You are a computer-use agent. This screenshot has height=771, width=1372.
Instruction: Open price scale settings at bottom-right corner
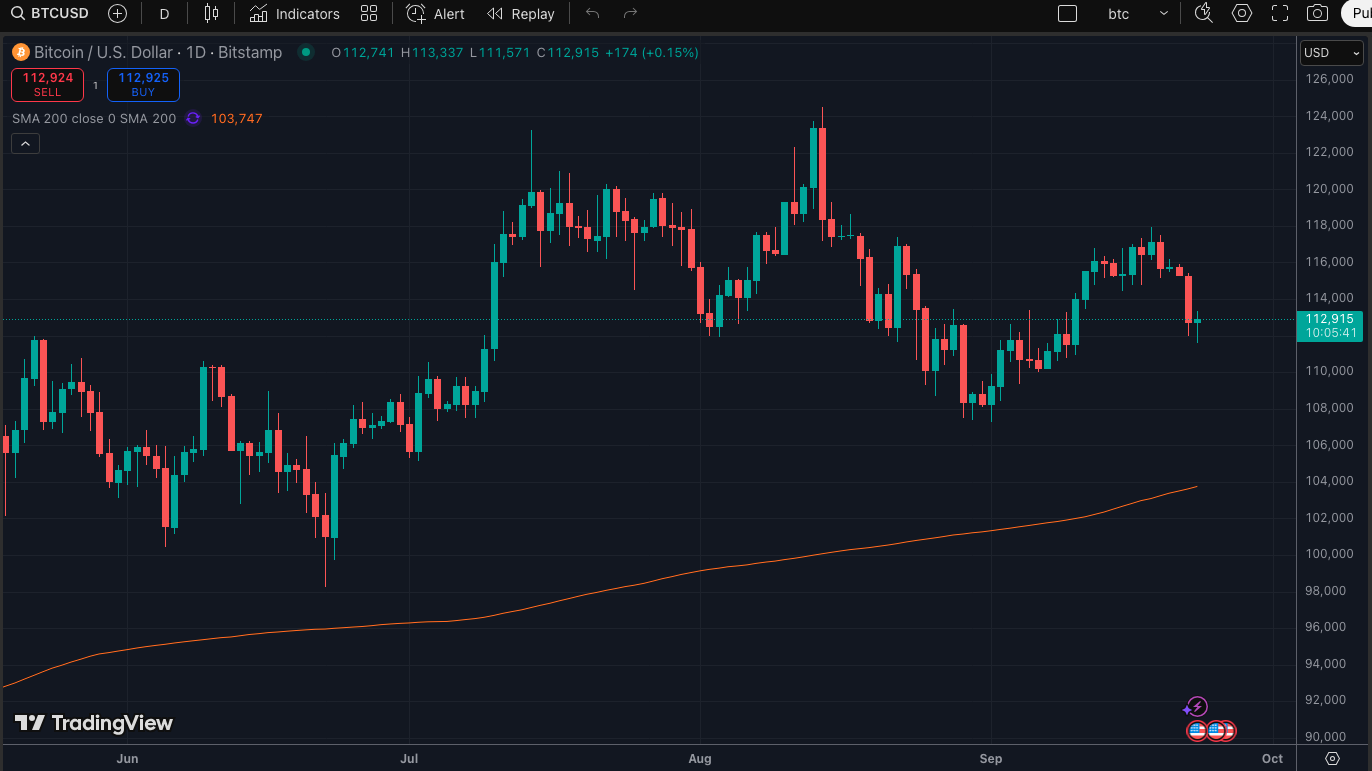click(x=1332, y=758)
